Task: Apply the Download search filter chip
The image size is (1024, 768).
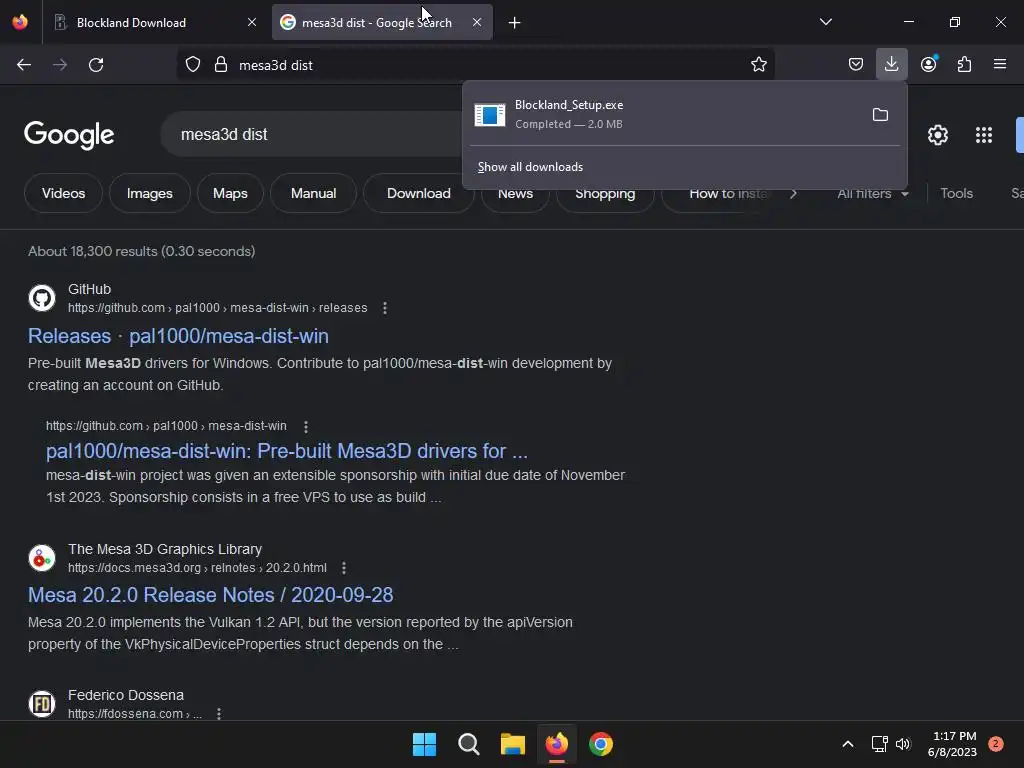Action: point(419,193)
